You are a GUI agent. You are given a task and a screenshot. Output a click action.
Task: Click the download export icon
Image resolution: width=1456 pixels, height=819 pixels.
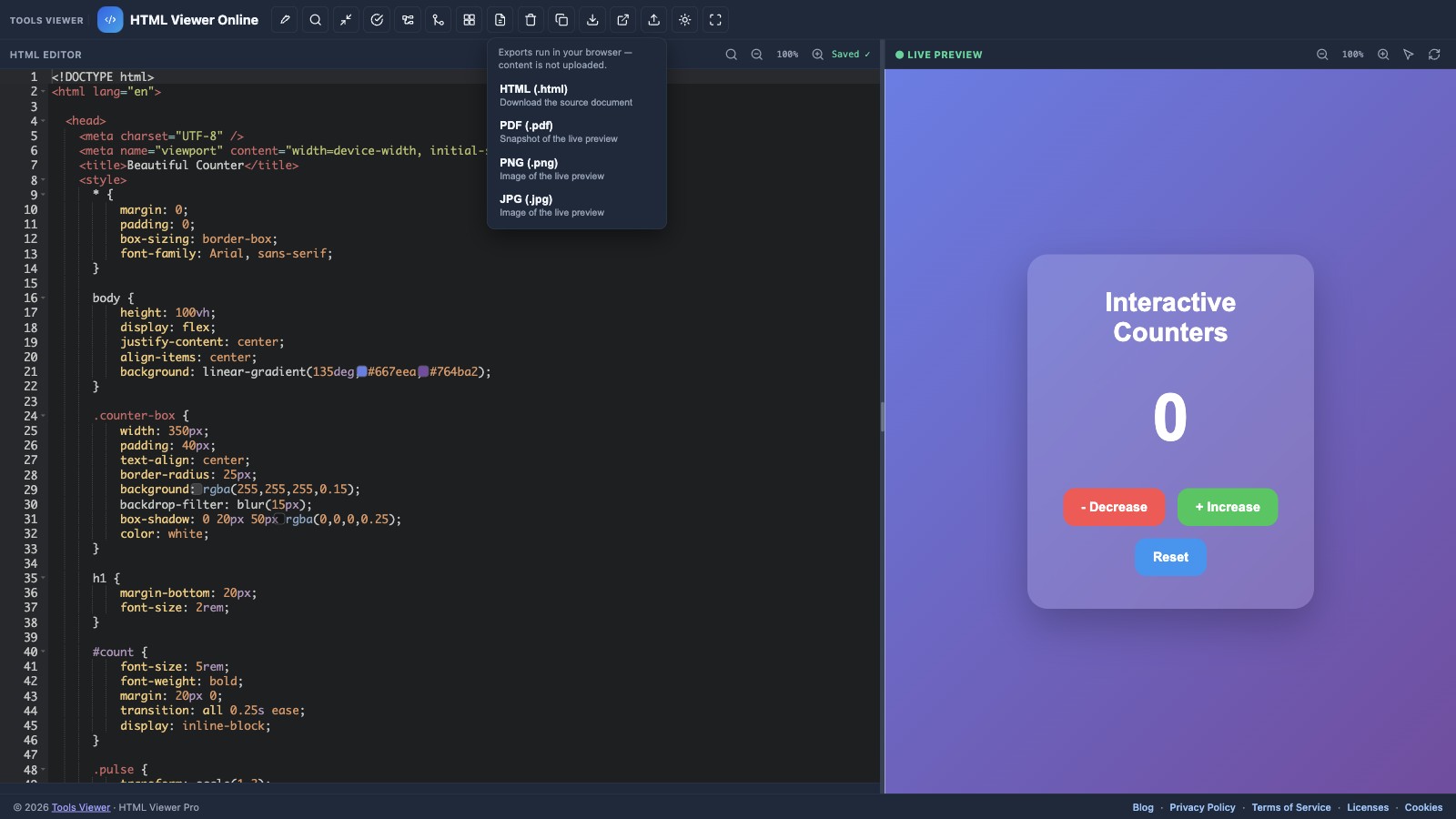(x=592, y=20)
